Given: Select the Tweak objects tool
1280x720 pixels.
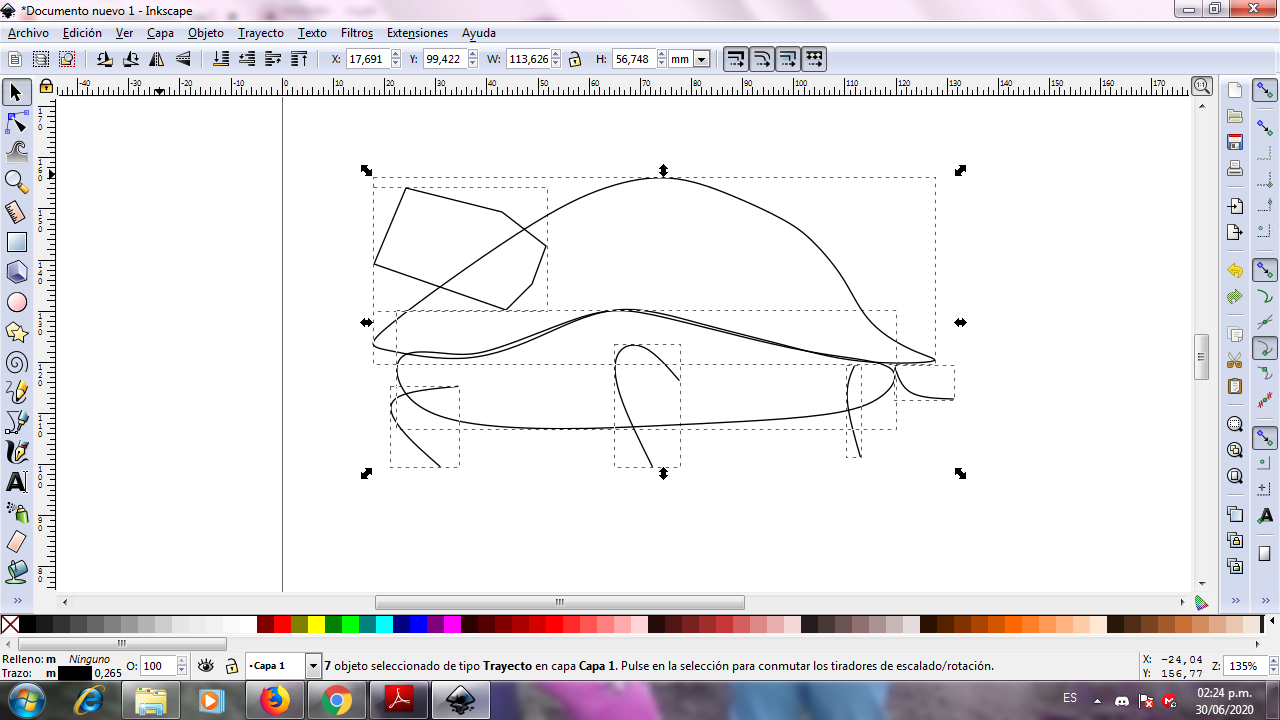Looking at the screenshot, I should click(x=16, y=152).
